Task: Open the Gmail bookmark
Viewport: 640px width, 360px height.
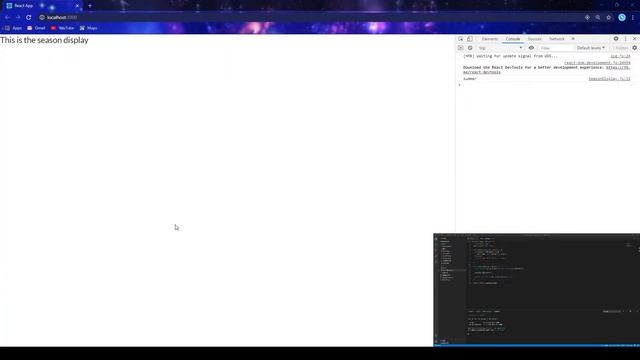Action: tap(36, 28)
